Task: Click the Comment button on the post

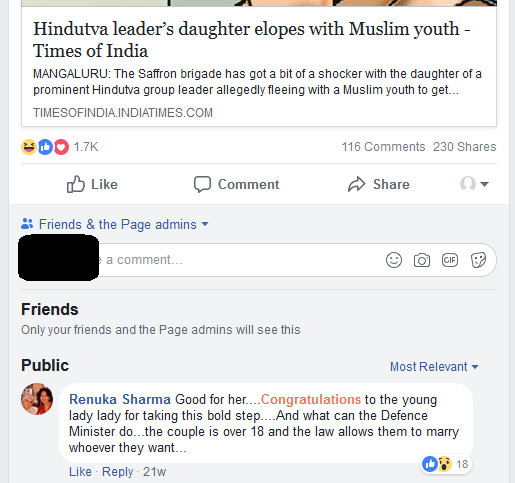Action: tap(237, 184)
